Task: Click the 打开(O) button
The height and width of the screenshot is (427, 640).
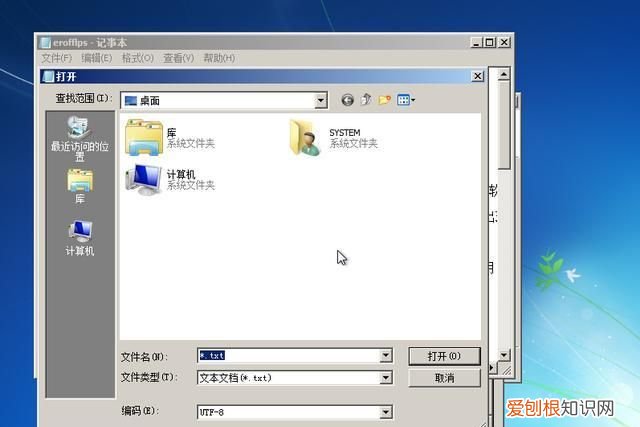Action: click(444, 356)
